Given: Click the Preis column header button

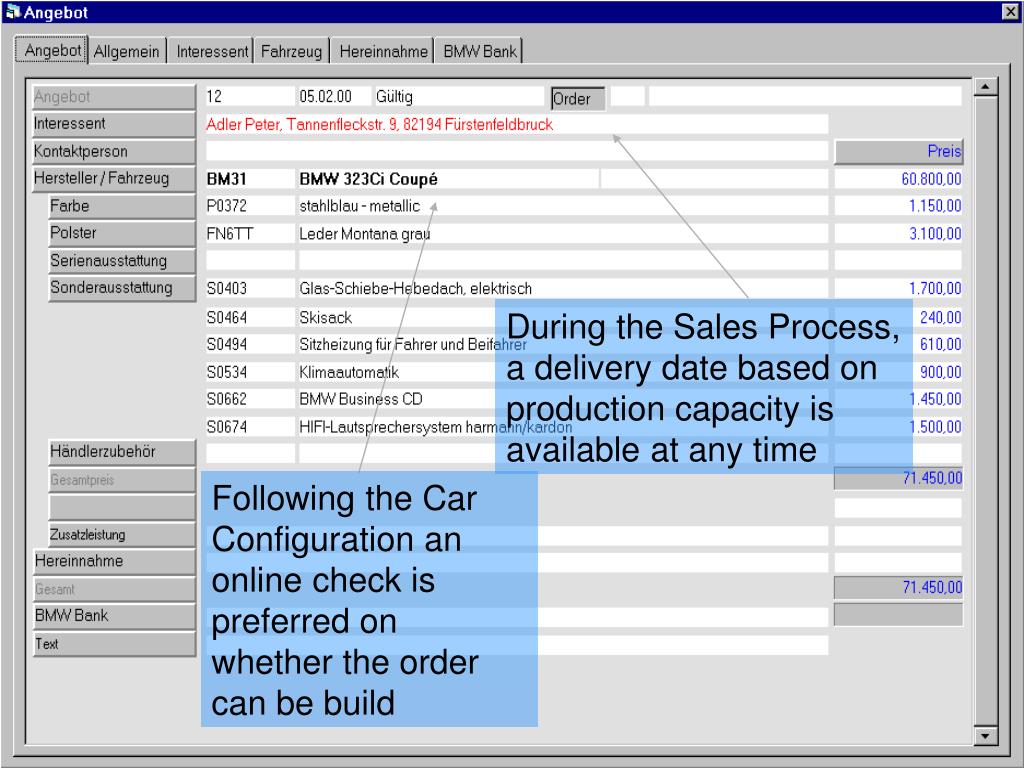Looking at the screenshot, I should [x=899, y=152].
